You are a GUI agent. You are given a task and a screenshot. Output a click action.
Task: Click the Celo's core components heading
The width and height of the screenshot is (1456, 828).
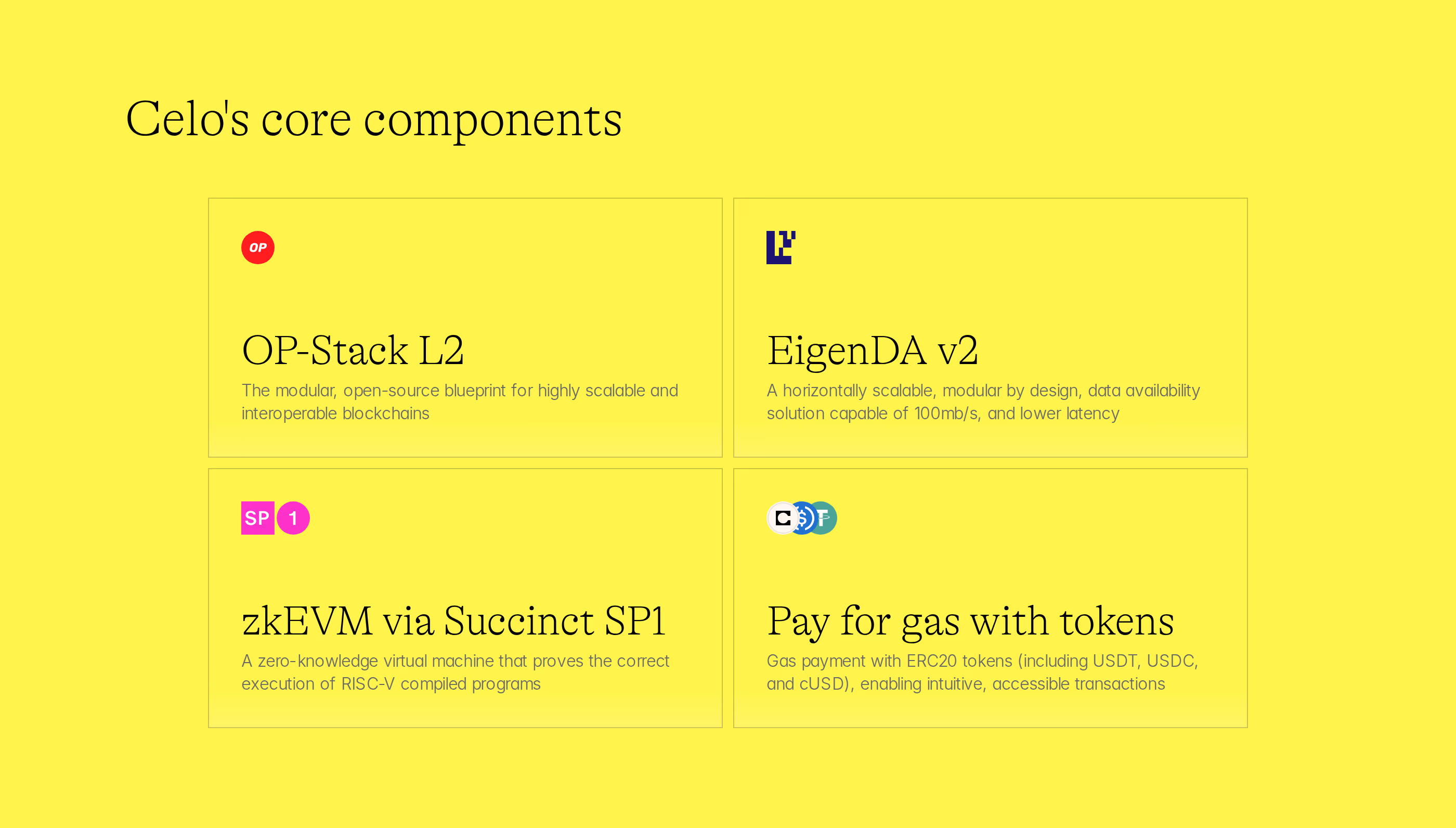[x=373, y=120]
